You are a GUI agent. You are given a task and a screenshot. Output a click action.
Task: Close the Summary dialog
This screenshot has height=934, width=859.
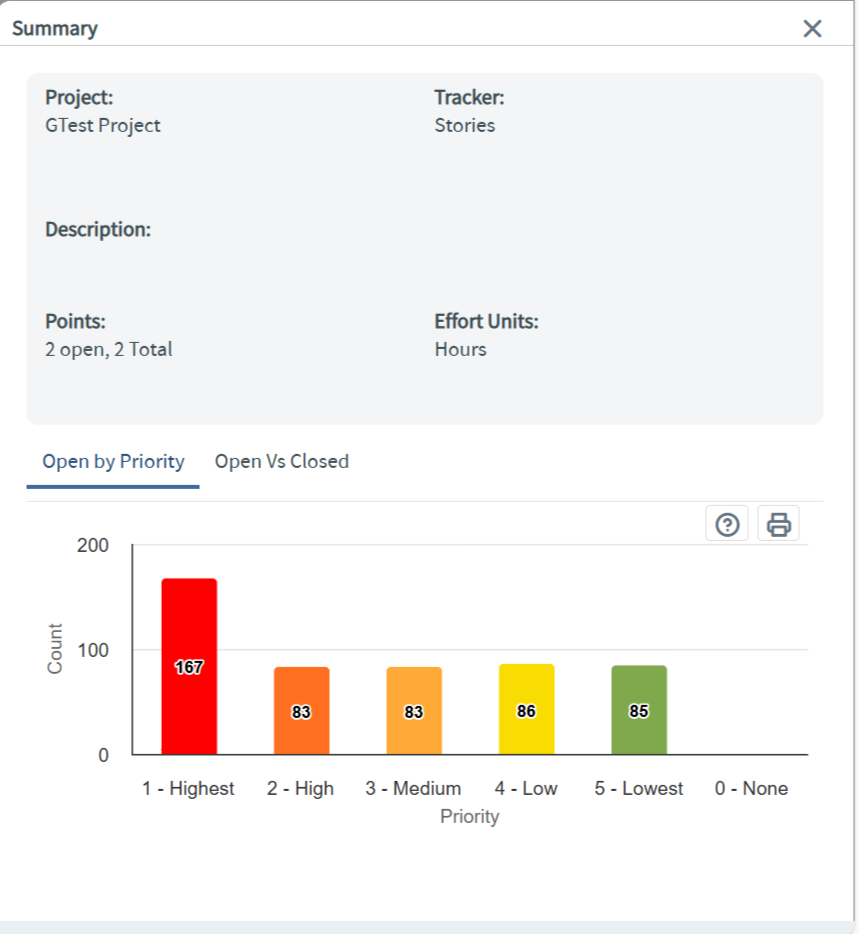812,28
